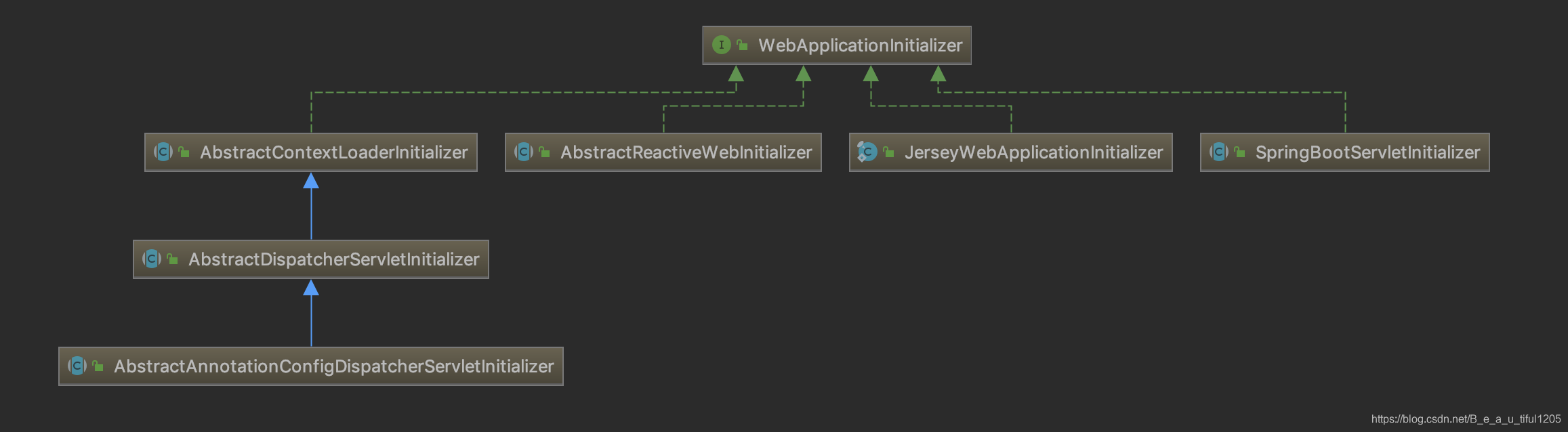1568x432 pixels.
Task: Click the SpringBootServletInitializer label text
Action: click(1368, 152)
